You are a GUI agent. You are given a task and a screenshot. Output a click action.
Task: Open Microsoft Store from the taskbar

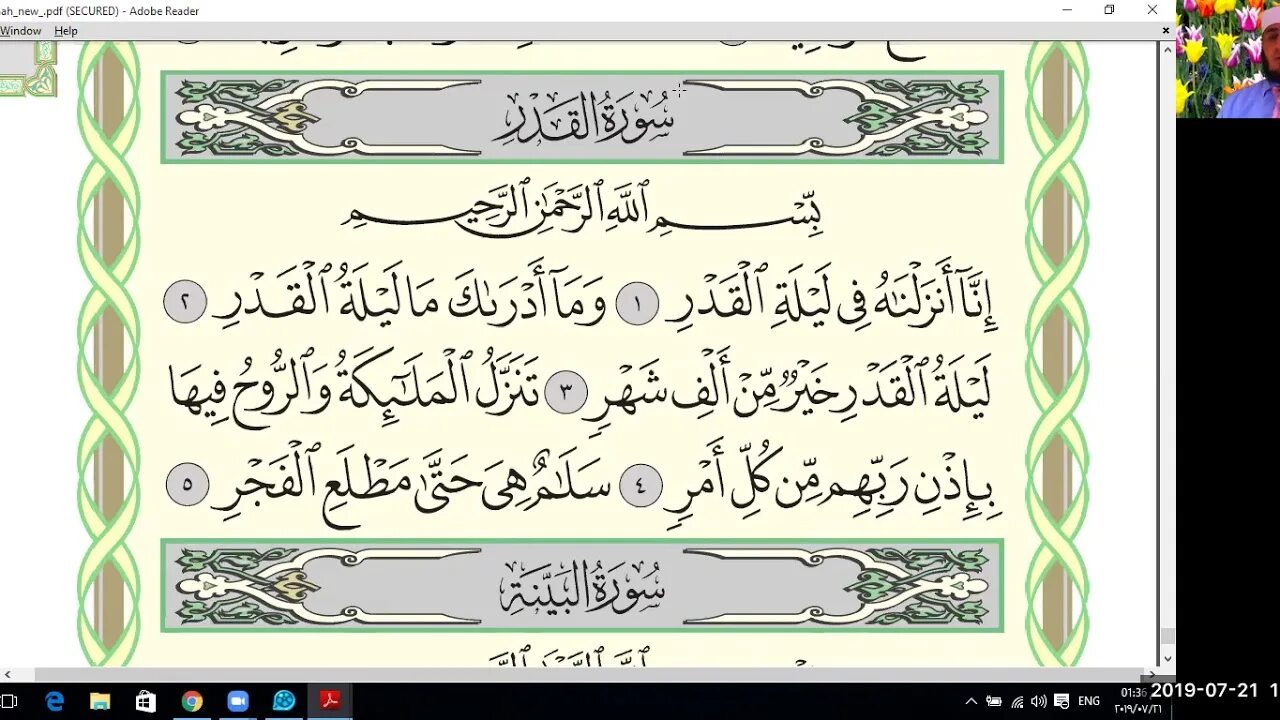[x=146, y=701]
